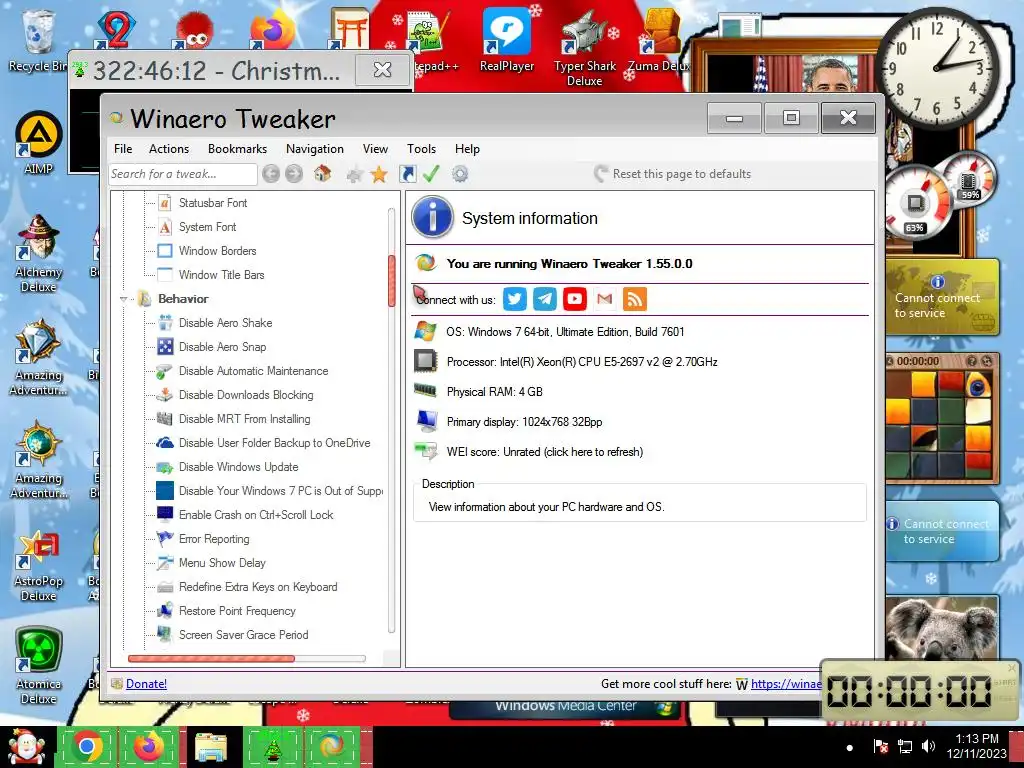Screen dimensions: 1024x768
Task: Click the tree vertical scrollbar thumb
Action: (392, 281)
